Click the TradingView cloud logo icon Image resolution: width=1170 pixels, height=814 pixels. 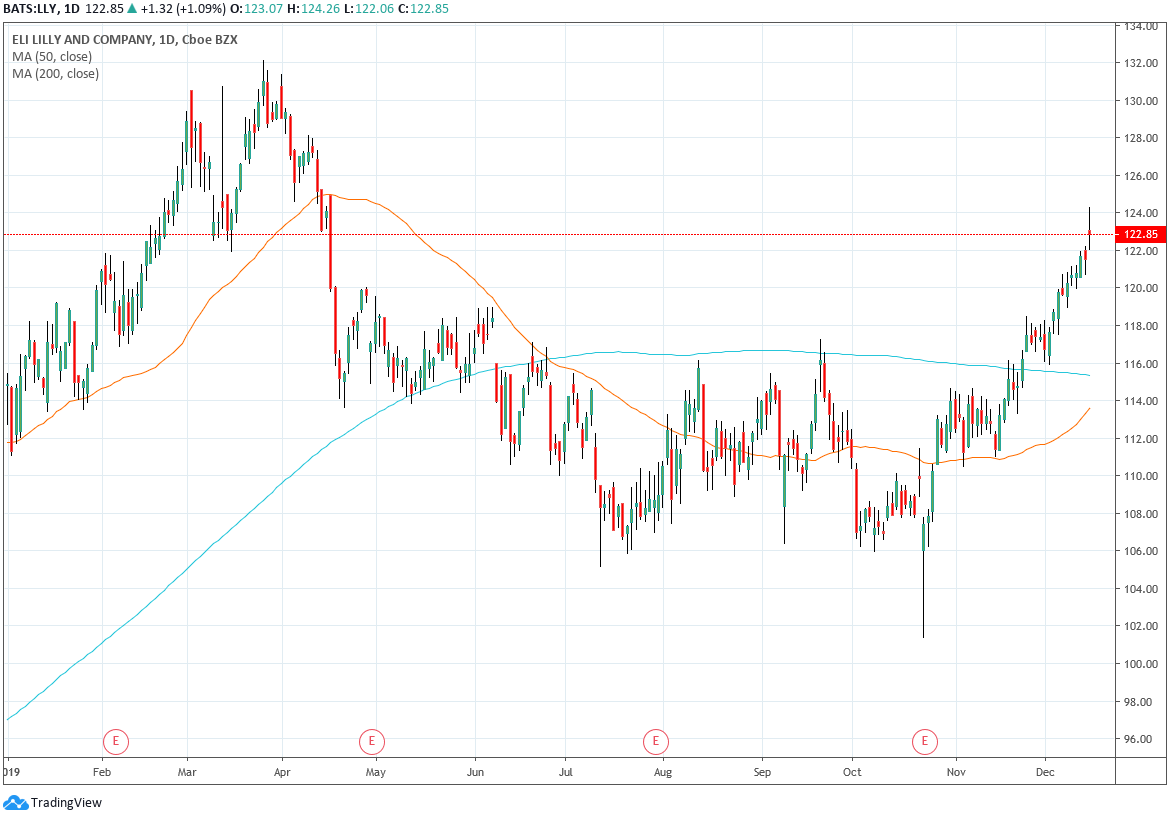pos(16,803)
